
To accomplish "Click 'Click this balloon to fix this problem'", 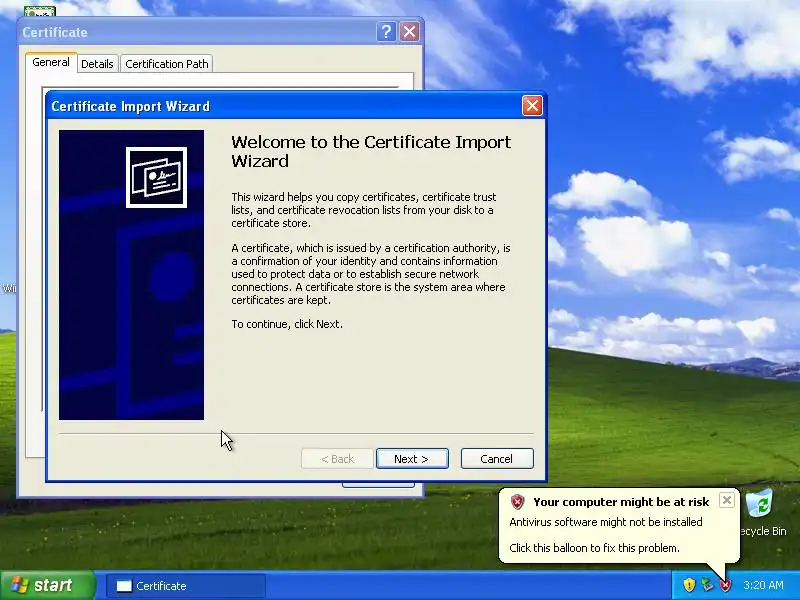I will click(594, 548).
